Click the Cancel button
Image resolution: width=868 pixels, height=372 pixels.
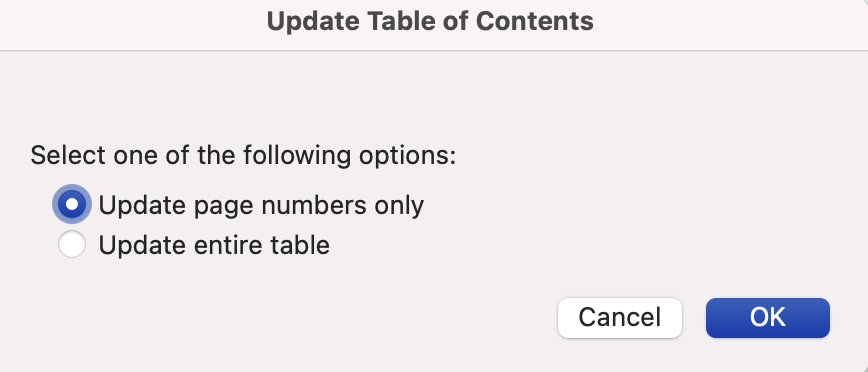(x=619, y=318)
